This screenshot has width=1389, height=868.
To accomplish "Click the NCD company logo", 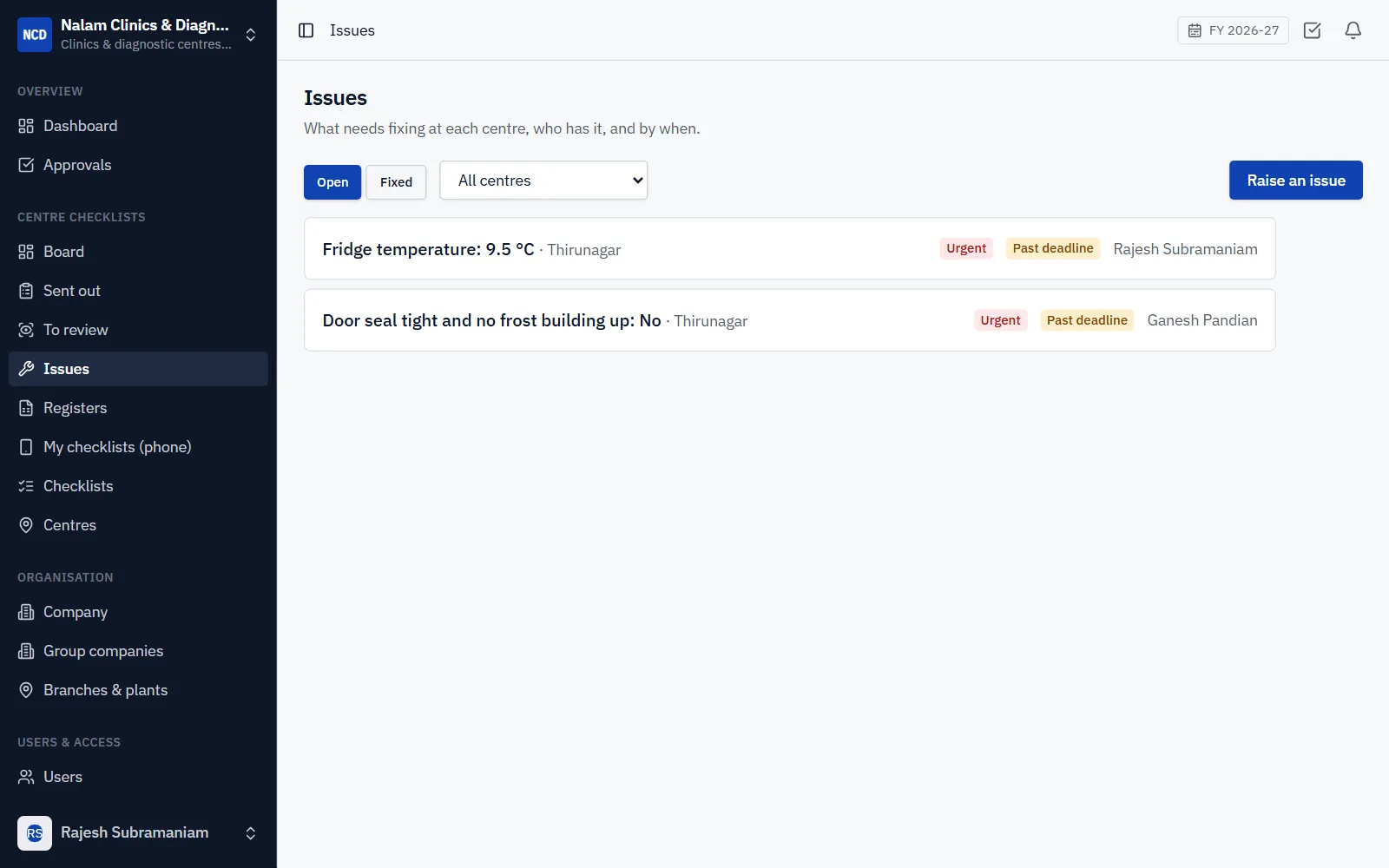I will coord(35,35).
